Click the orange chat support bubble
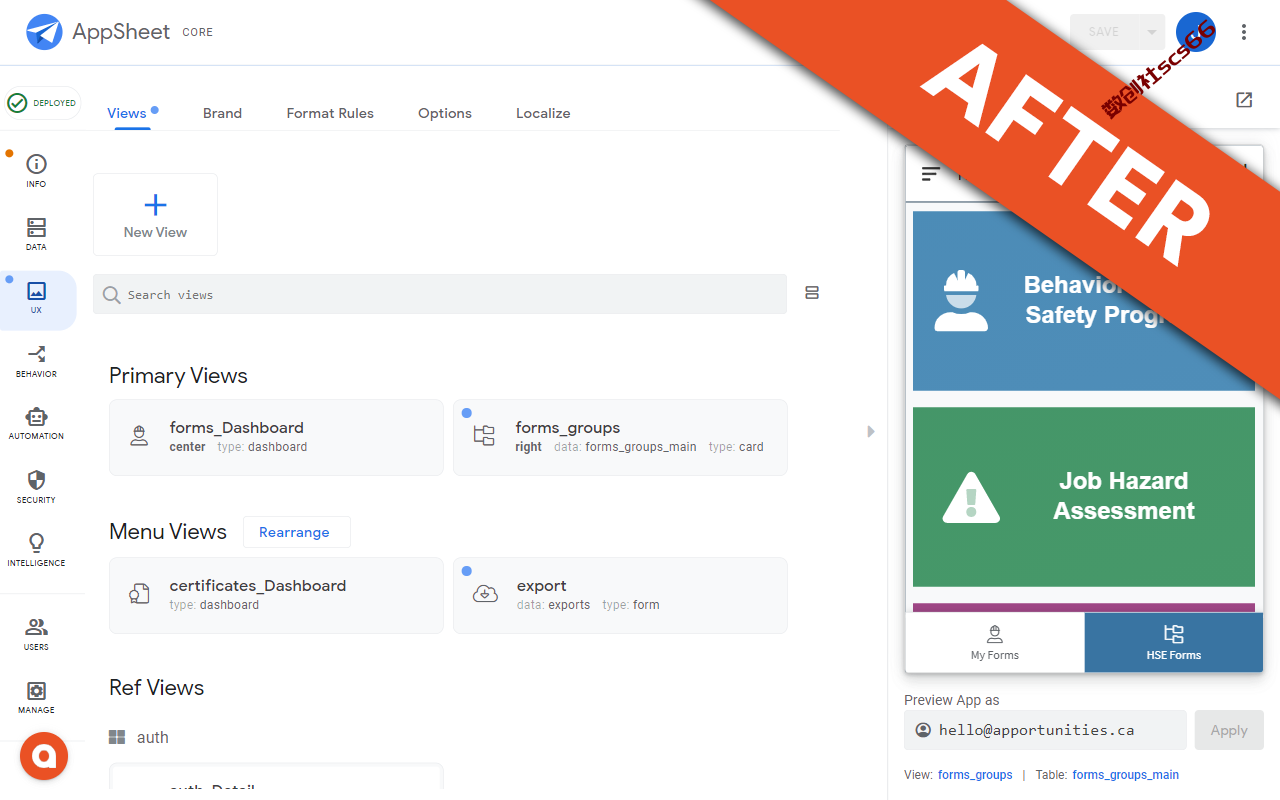The image size is (1280, 800). (44, 756)
